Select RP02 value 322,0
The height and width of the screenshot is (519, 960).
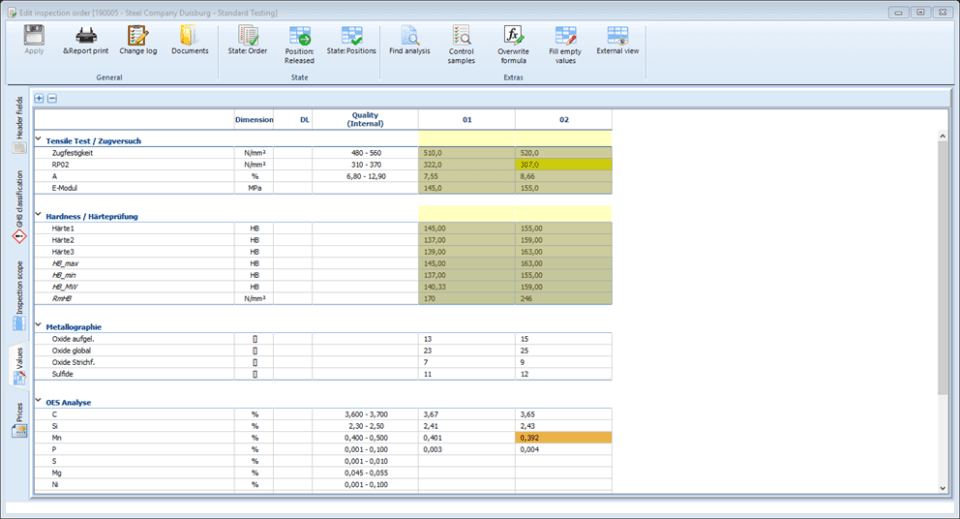467,165
